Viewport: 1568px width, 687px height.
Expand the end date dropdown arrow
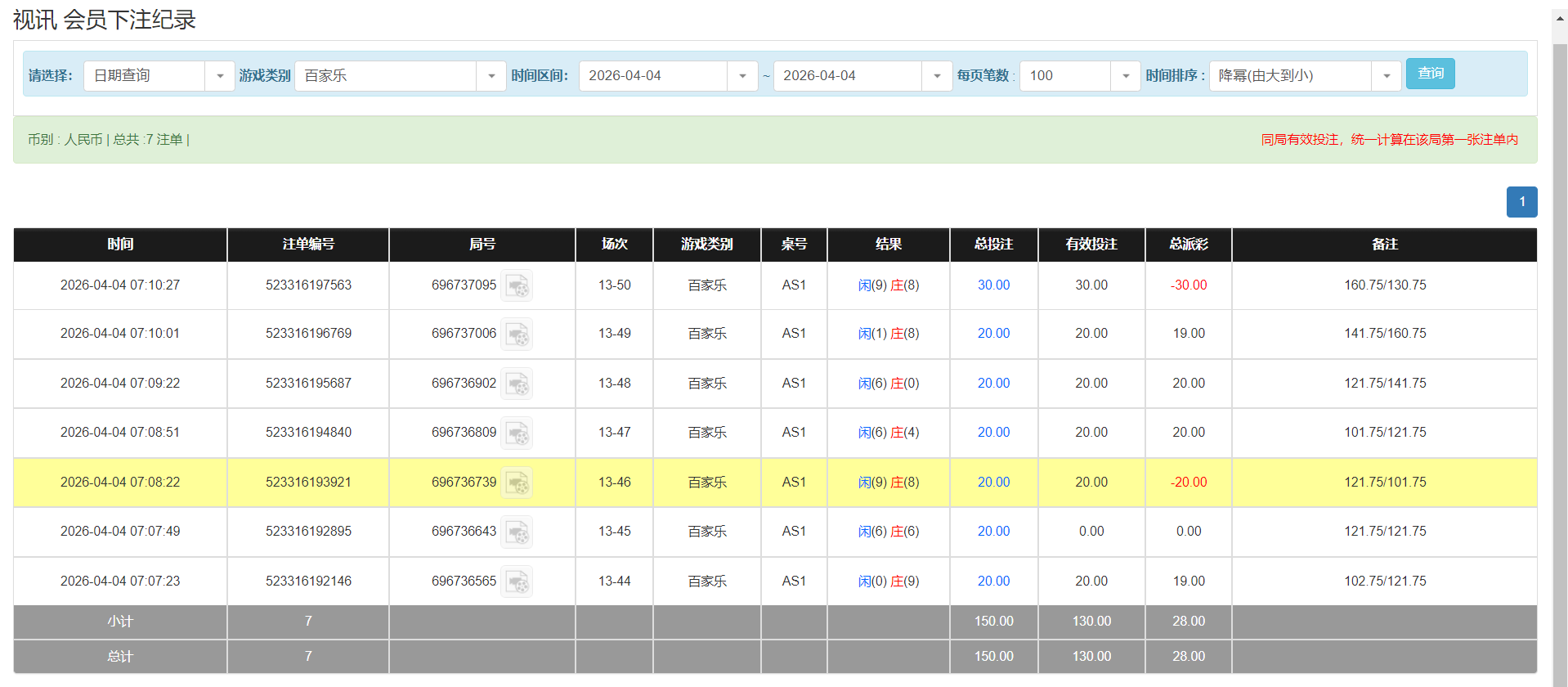(936, 76)
